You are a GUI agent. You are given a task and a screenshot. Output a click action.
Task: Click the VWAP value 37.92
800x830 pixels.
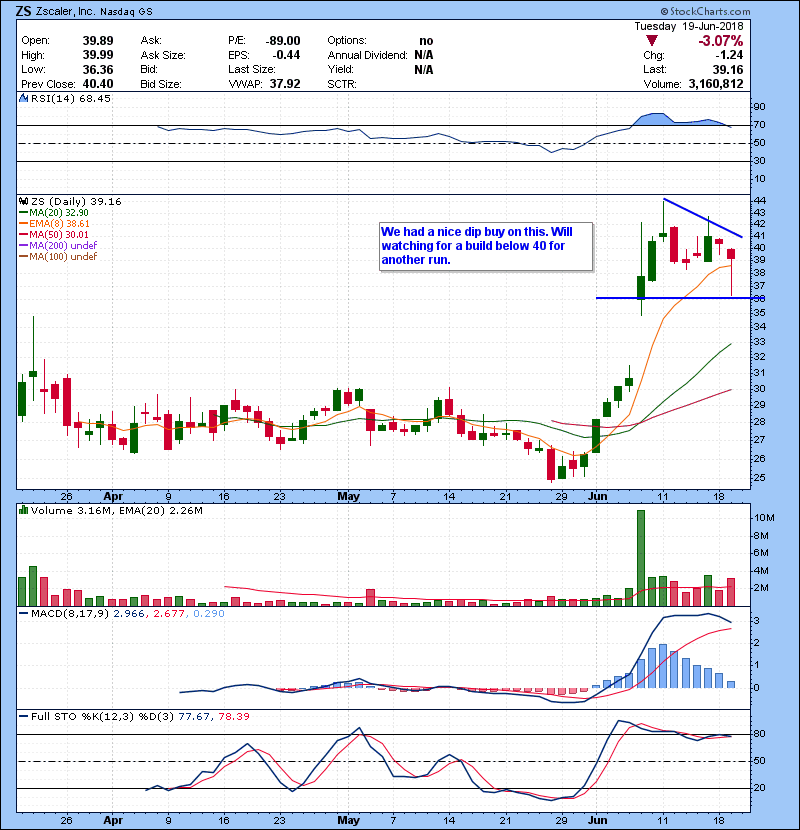click(285, 84)
